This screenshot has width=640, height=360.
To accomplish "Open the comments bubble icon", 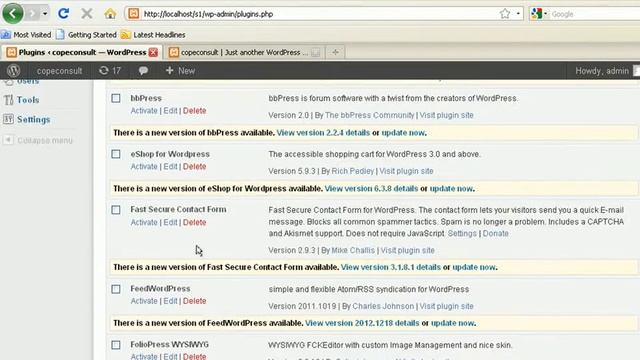I will click(x=143, y=71).
